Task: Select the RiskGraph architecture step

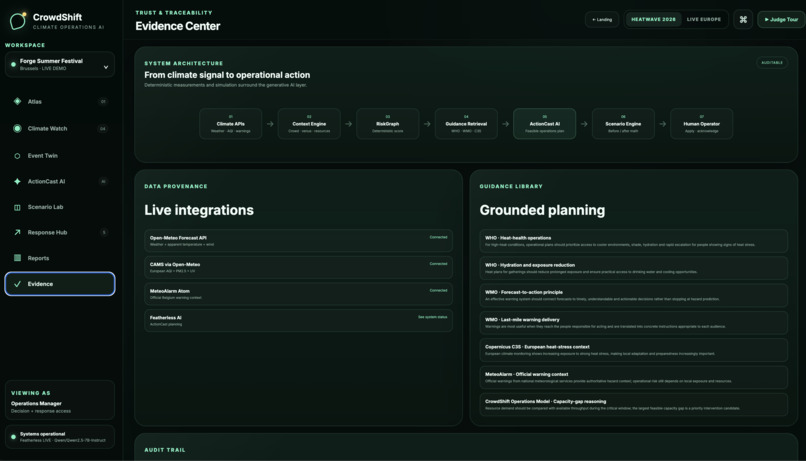Action: [388, 124]
